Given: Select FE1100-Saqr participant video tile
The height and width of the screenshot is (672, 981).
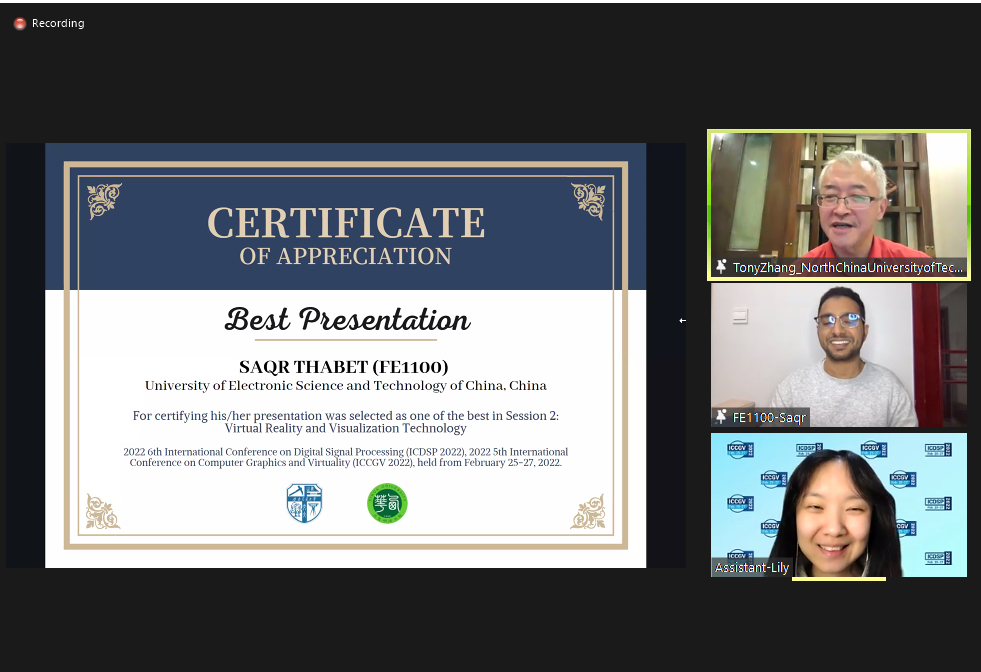Looking at the screenshot, I should (838, 355).
